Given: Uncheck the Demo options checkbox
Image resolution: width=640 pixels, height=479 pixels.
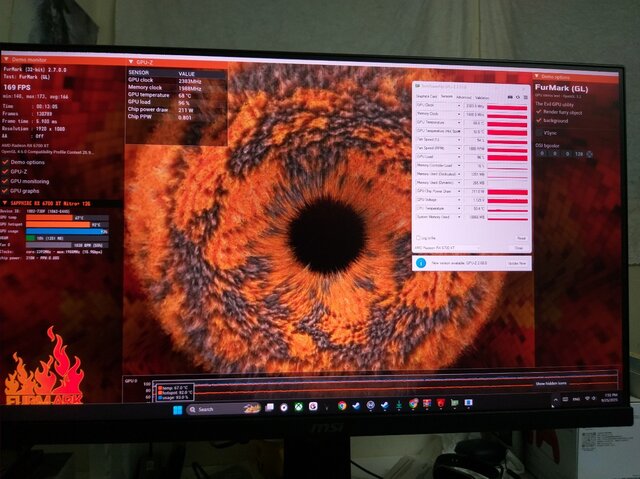Looking at the screenshot, I should tap(5, 162).
